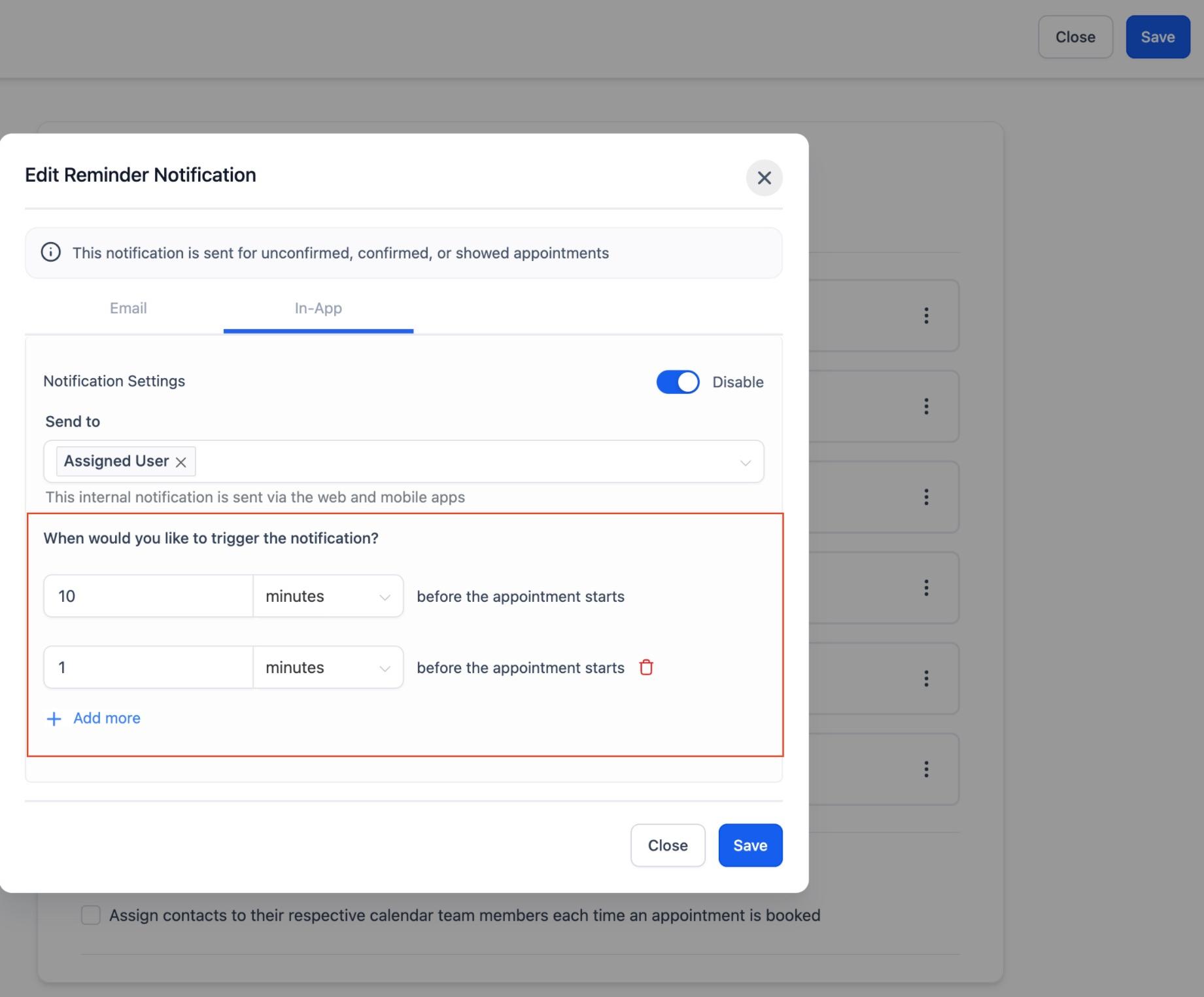This screenshot has width=1204, height=997.
Task: Open the minutes unit dropdown for 10
Action: pyautogui.click(x=328, y=596)
